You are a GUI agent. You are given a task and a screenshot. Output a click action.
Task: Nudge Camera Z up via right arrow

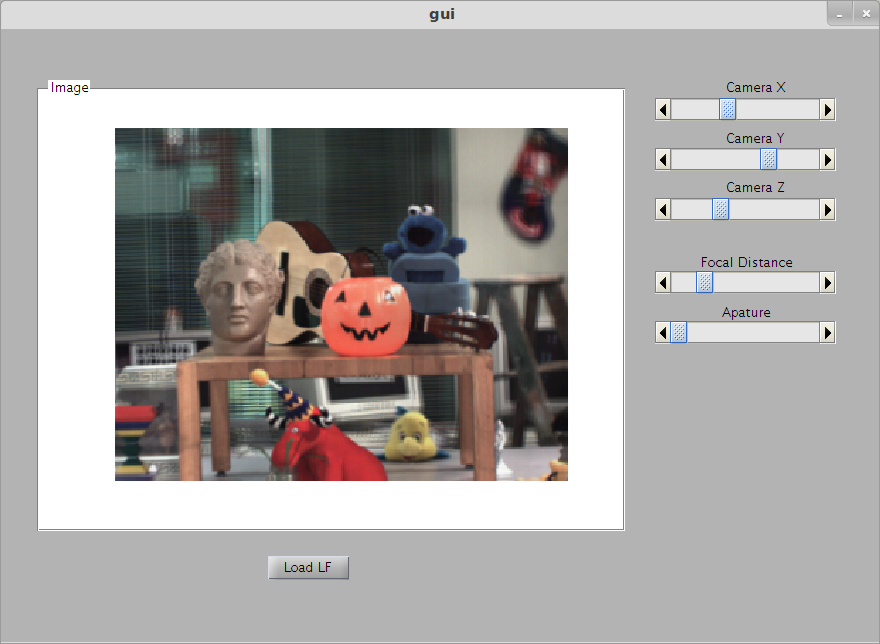[x=827, y=210]
